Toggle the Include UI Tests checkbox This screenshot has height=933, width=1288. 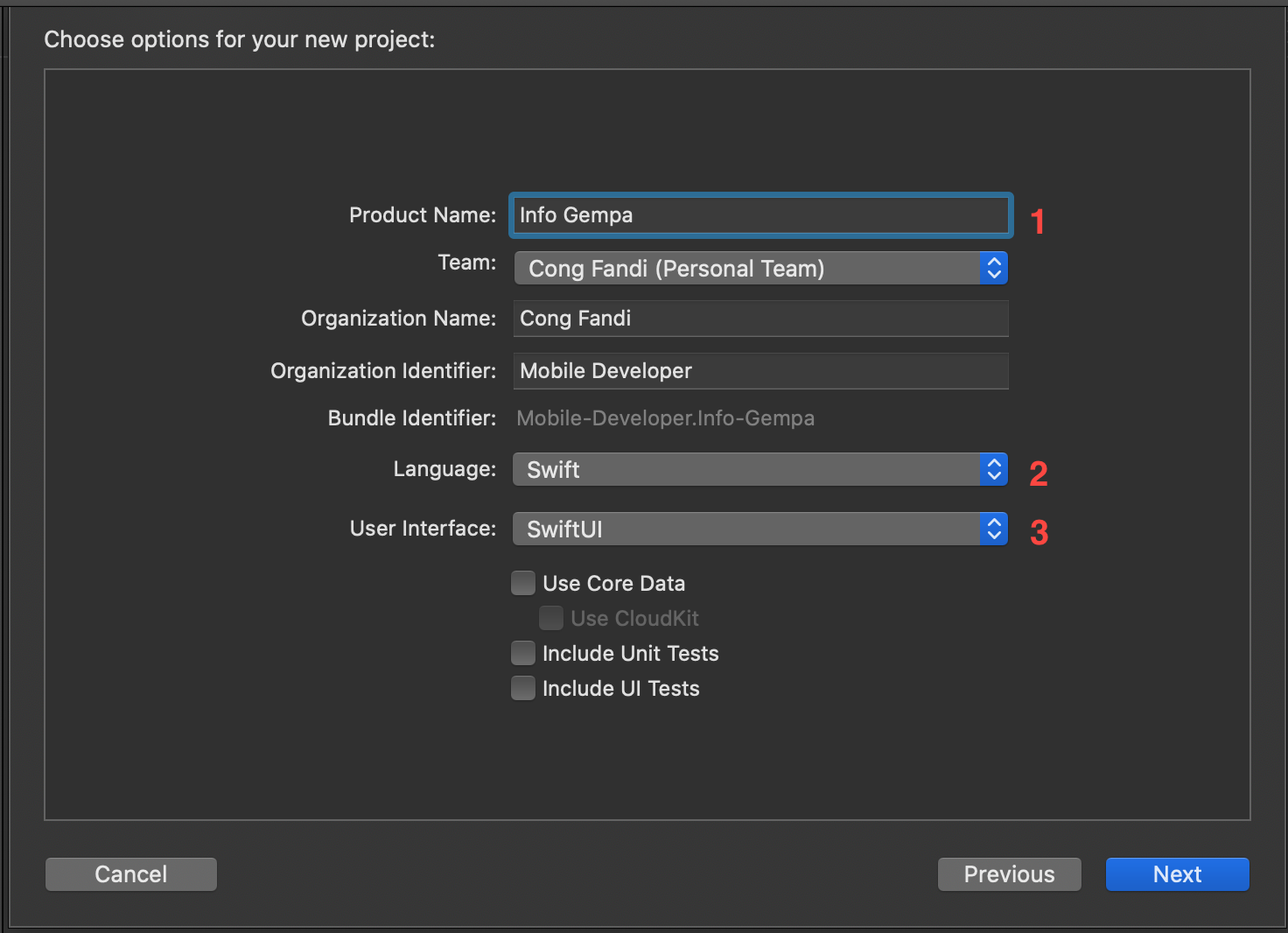tap(523, 689)
